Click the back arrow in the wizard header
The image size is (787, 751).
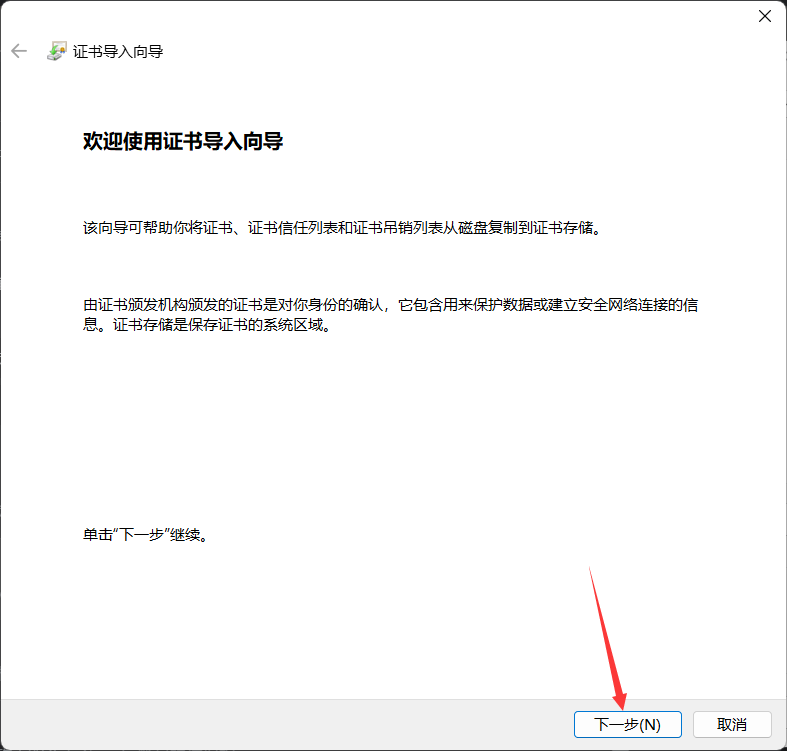pos(19,51)
